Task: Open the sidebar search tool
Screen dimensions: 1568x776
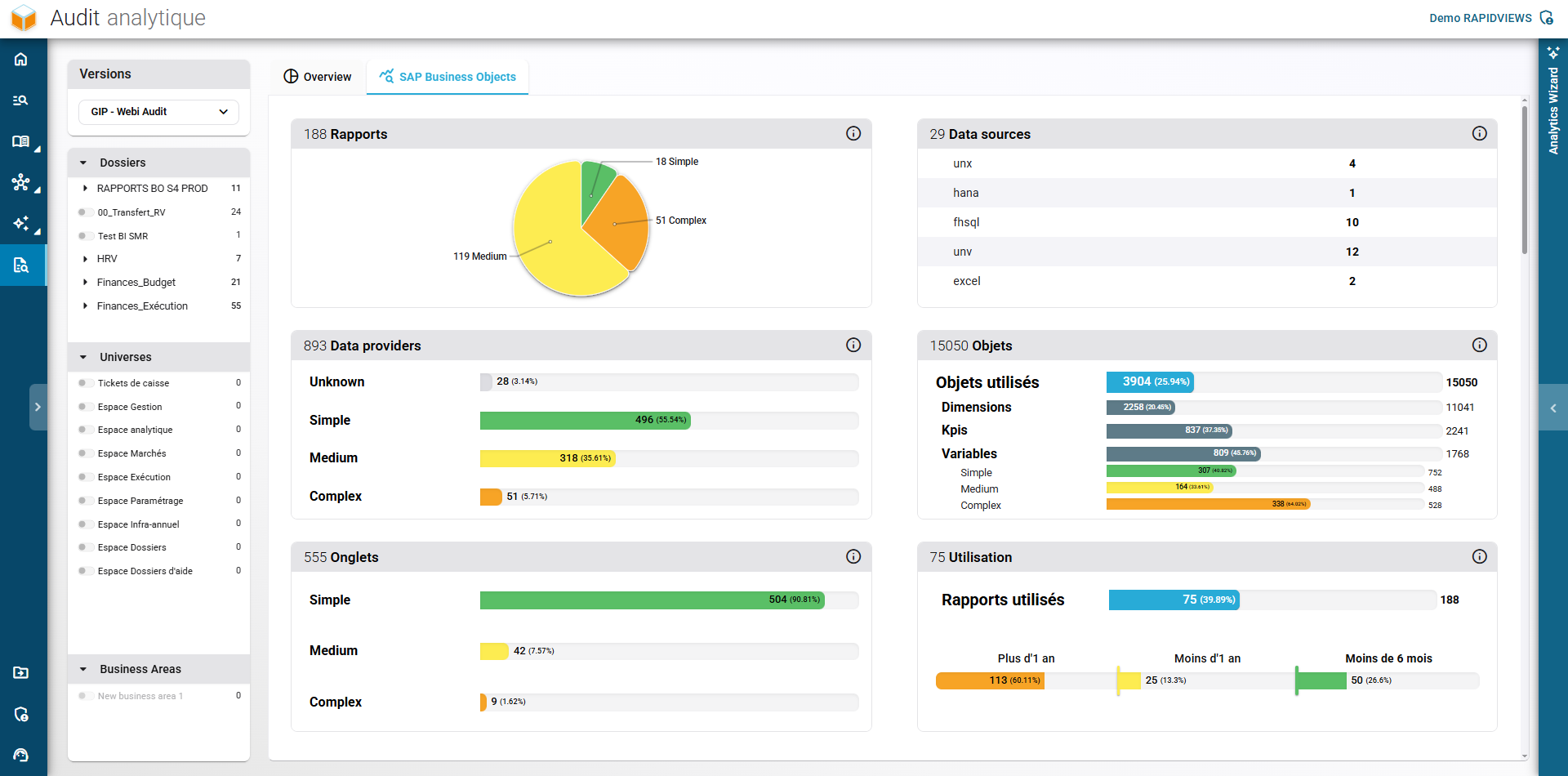Action: (x=21, y=100)
